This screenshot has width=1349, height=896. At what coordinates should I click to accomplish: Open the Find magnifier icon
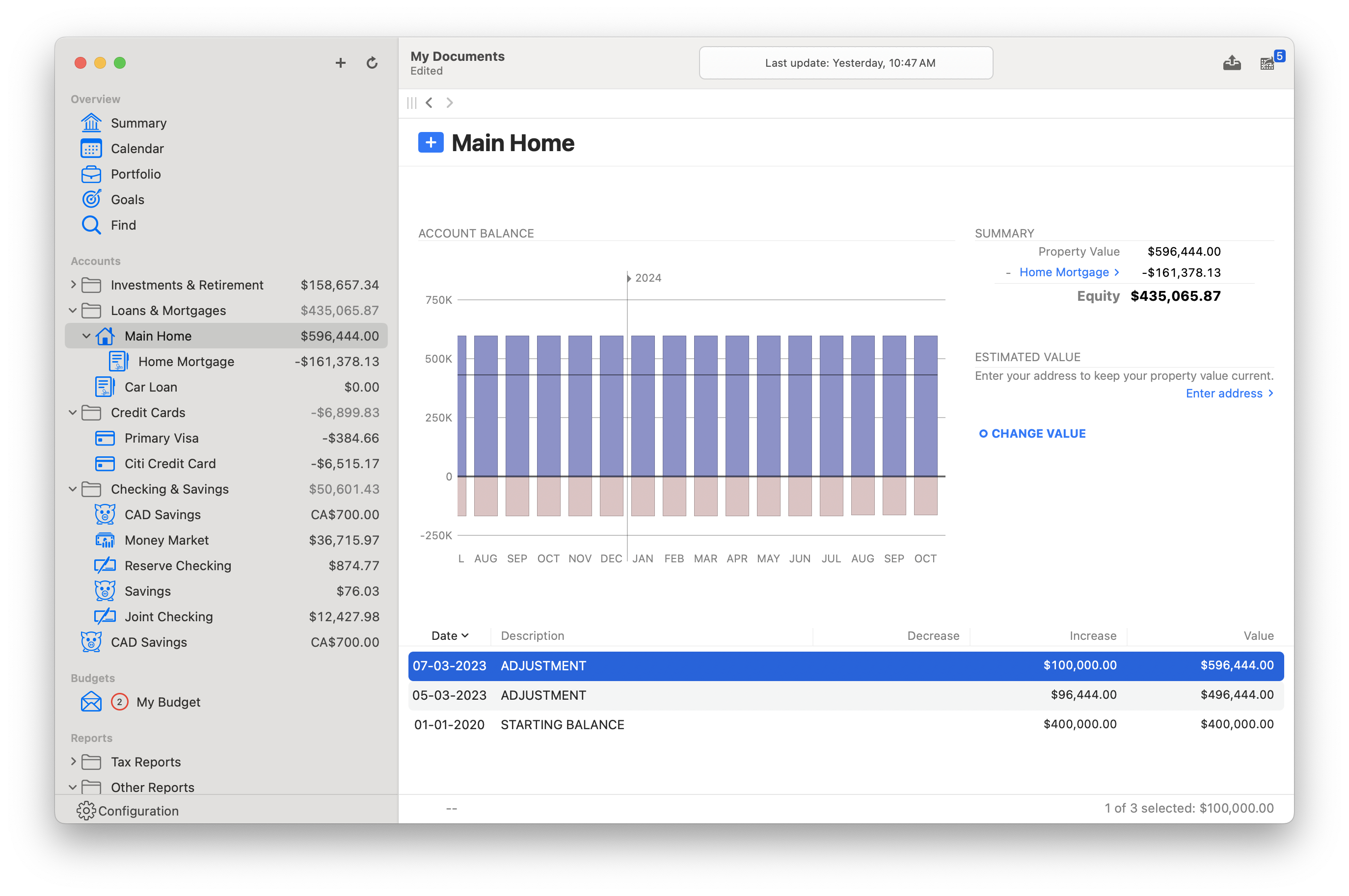(91, 225)
